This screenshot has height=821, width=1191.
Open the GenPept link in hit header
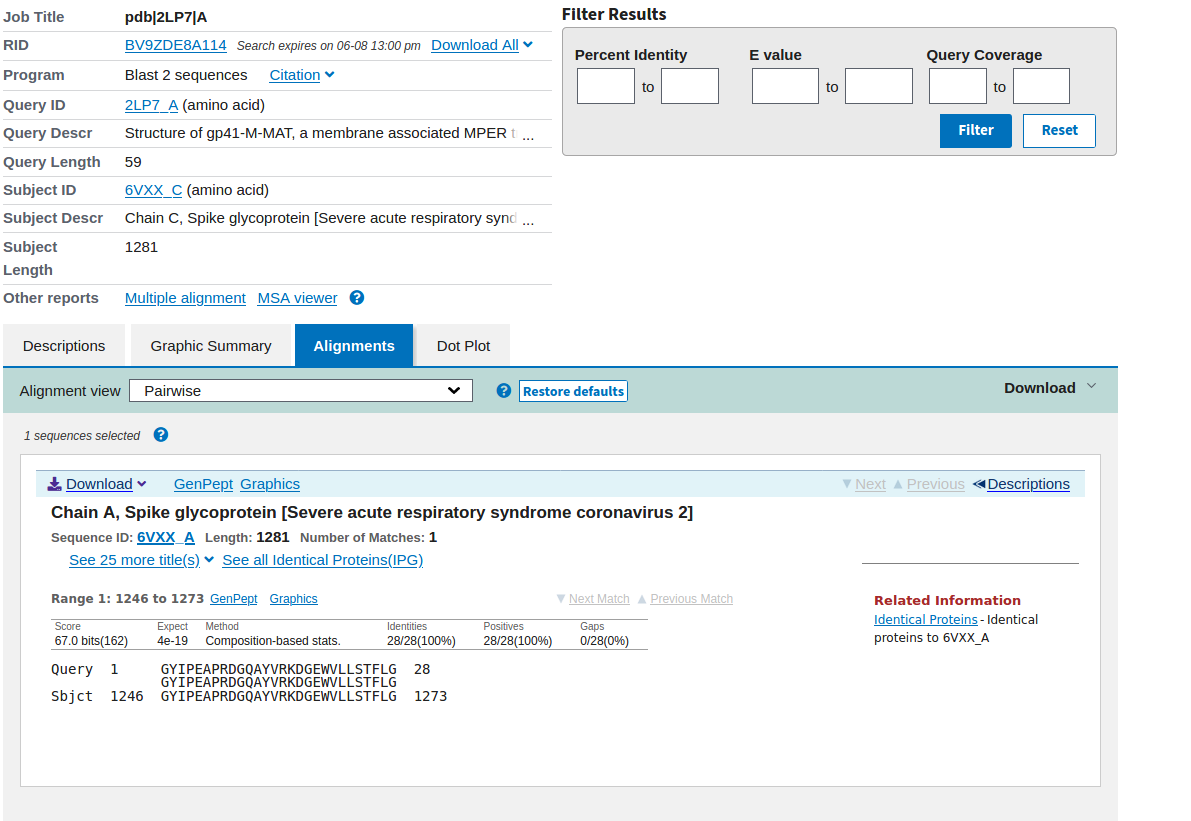tap(203, 484)
